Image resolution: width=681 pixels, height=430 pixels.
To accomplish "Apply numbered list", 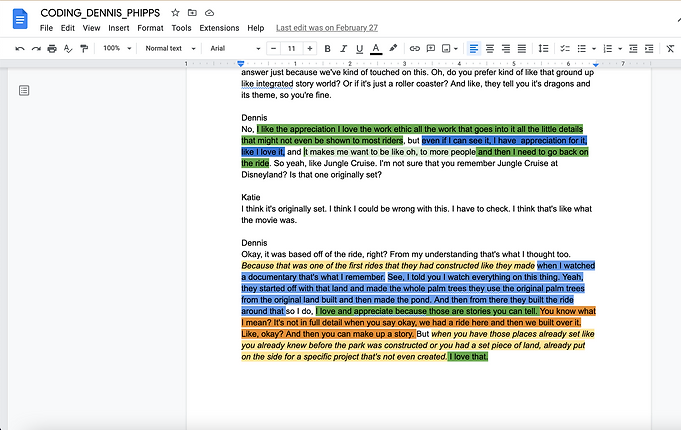I will click(608, 49).
